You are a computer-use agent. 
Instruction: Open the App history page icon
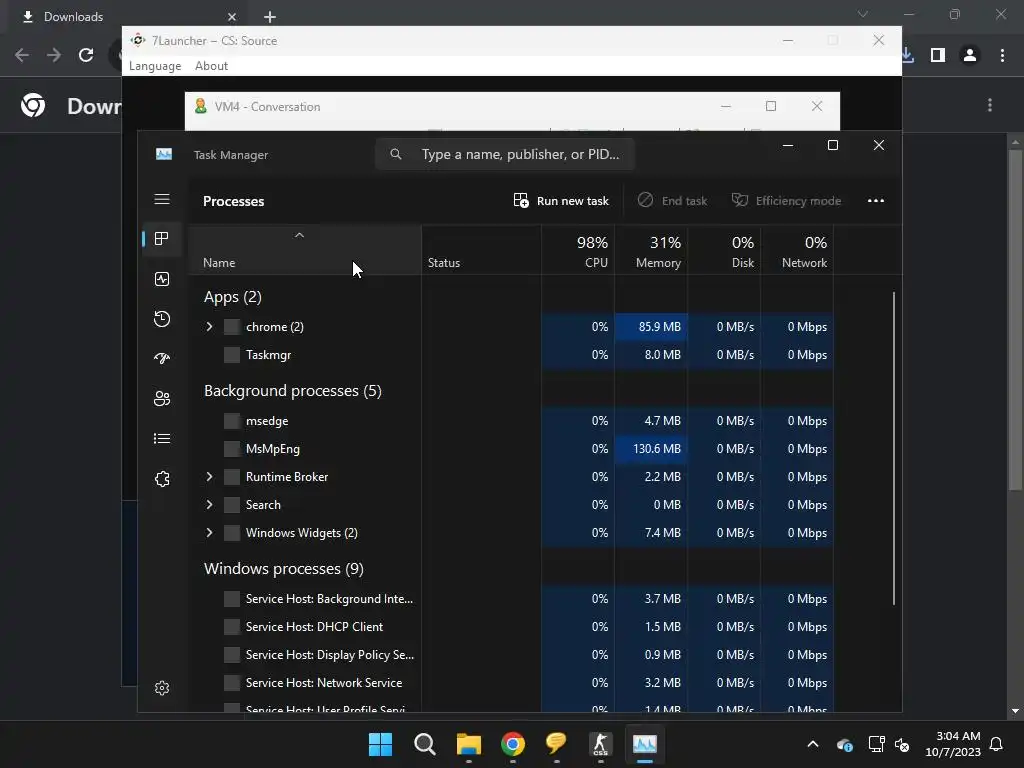[x=162, y=319]
